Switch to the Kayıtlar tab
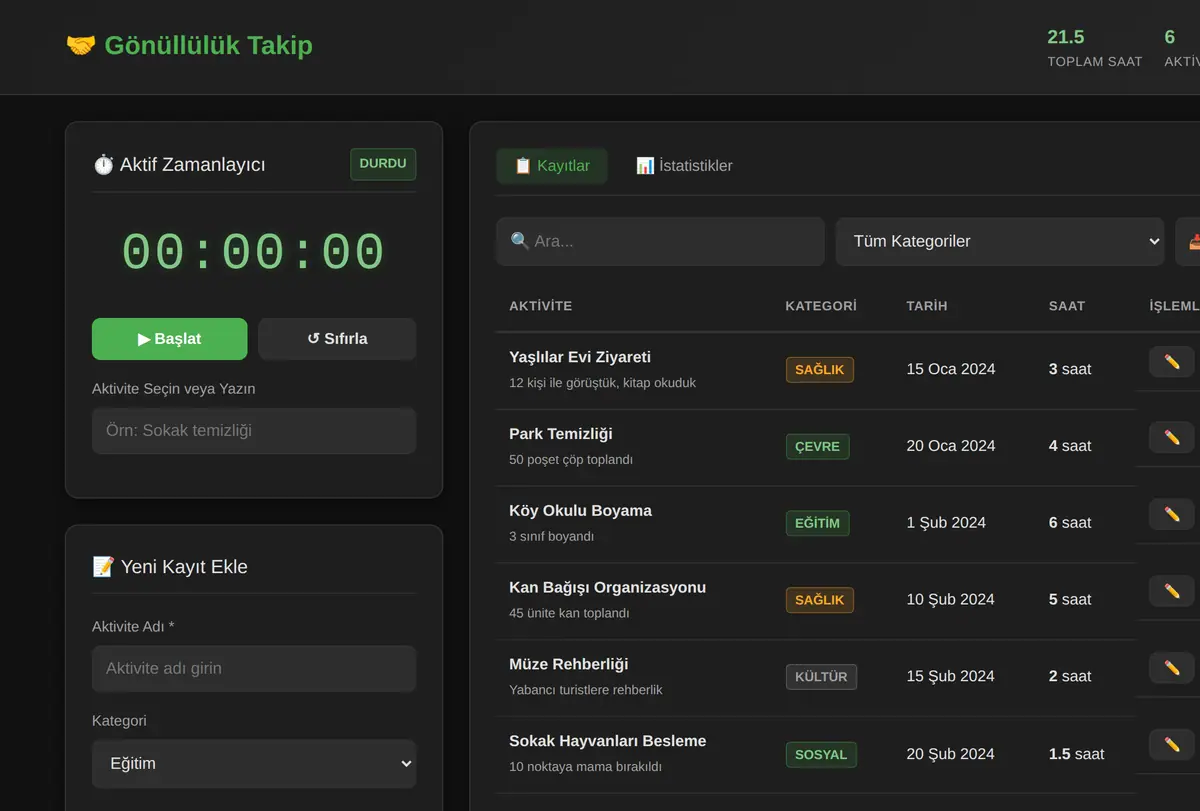 pyautogui.click(x=552, y=166)
